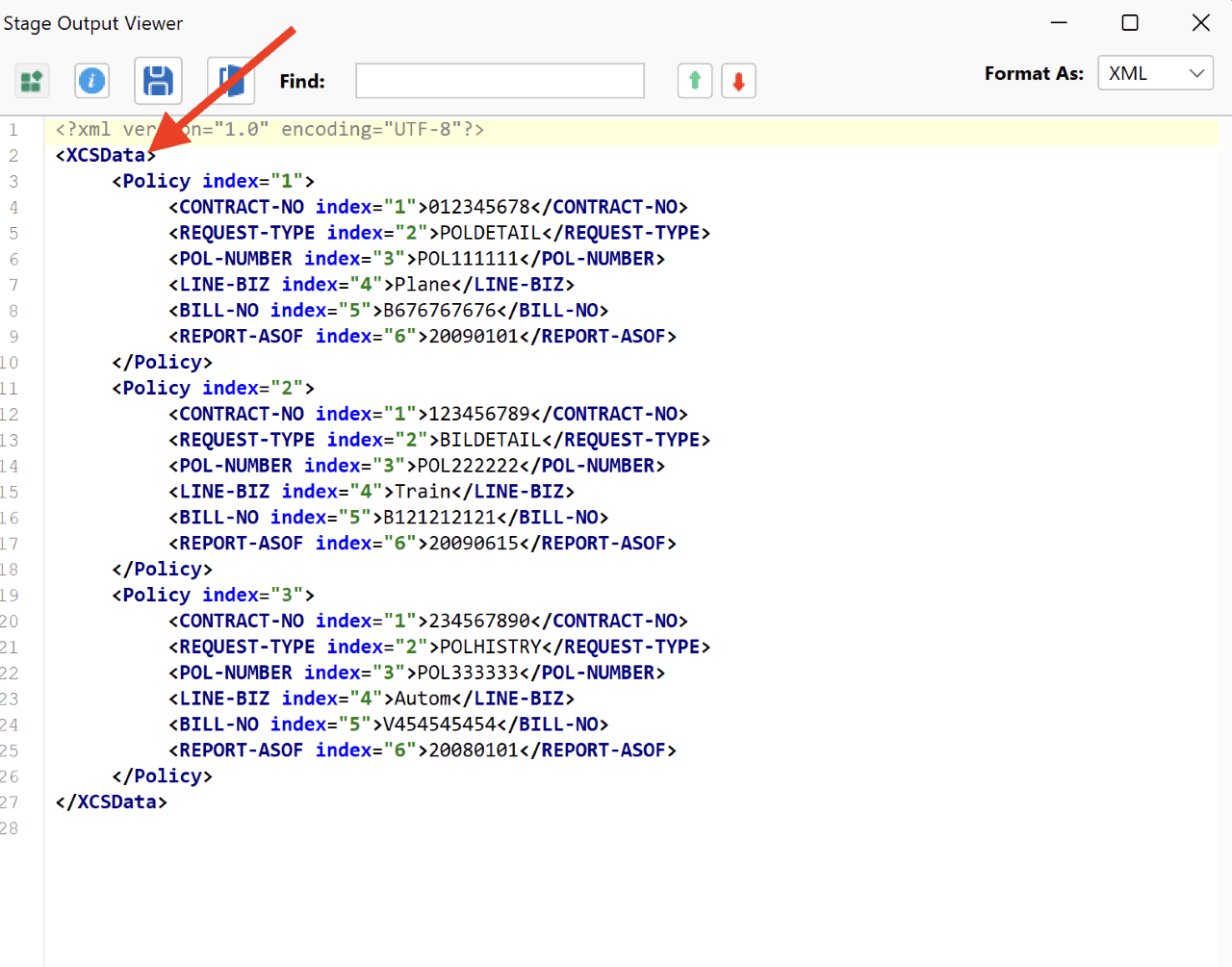
Task: Open the Format As XML dropdown
Action: (x=1155, y=73)
